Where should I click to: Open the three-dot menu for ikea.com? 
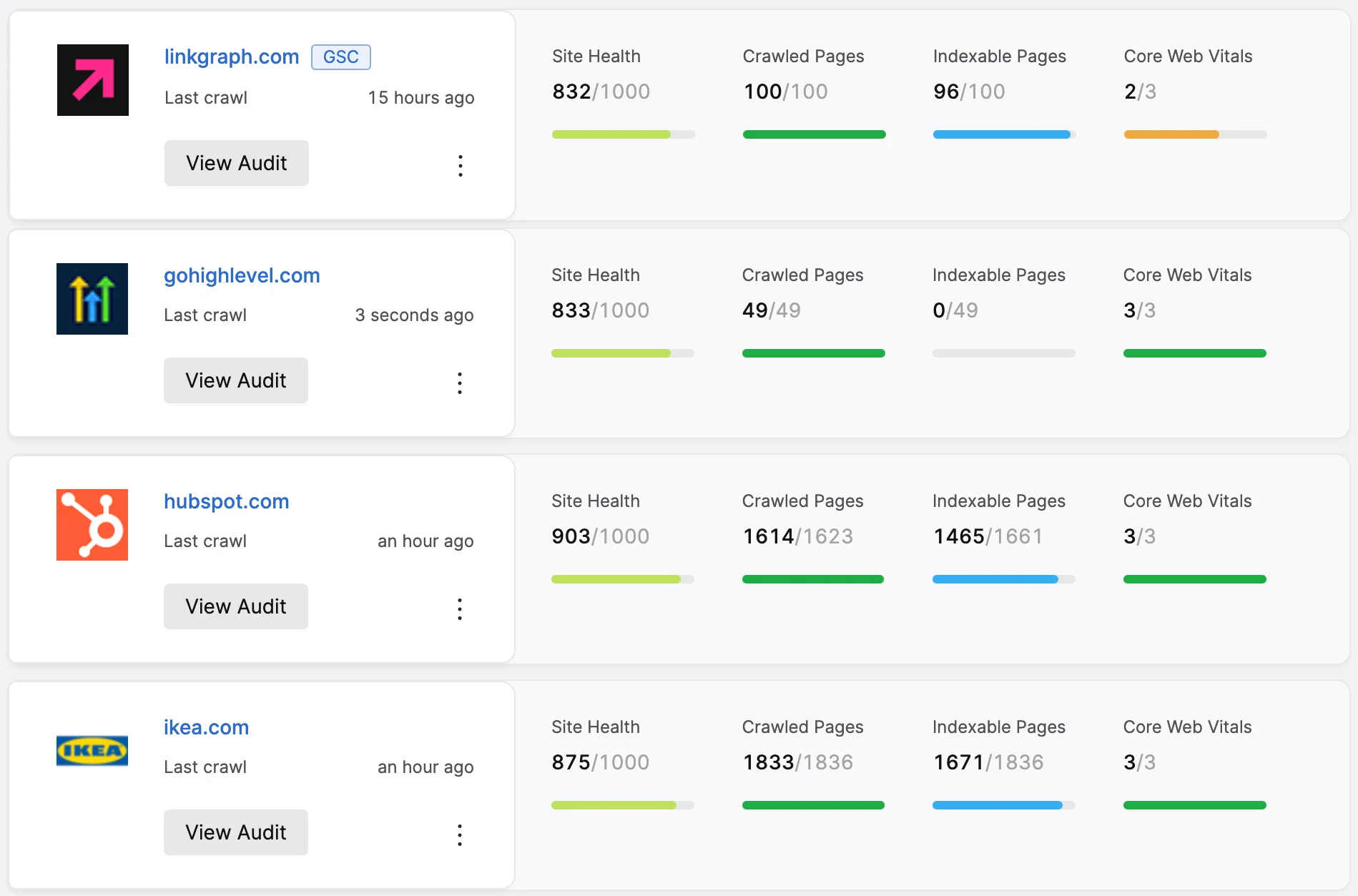click(460, 835)
